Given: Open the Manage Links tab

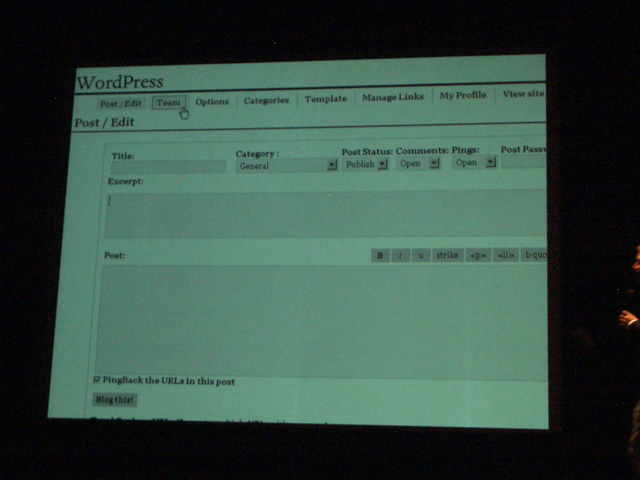Looking at the screenshot, I should 393,97.
